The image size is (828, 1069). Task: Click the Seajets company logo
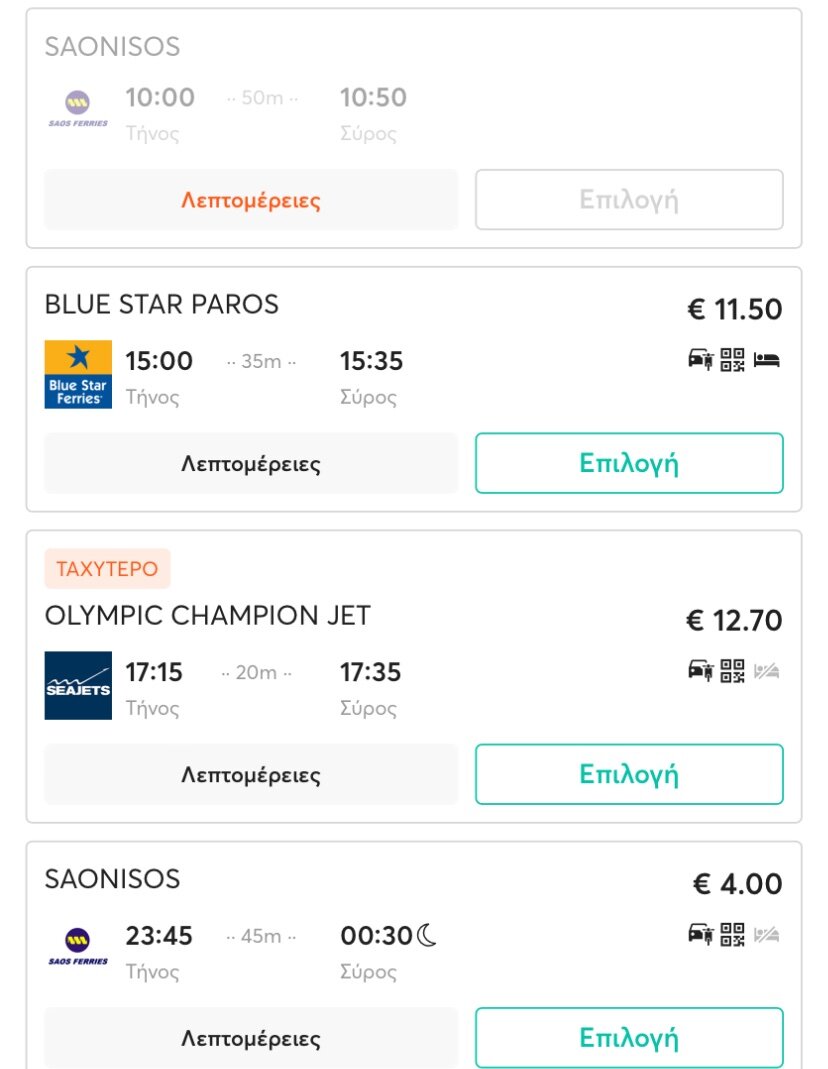click(x=78, y=686)
